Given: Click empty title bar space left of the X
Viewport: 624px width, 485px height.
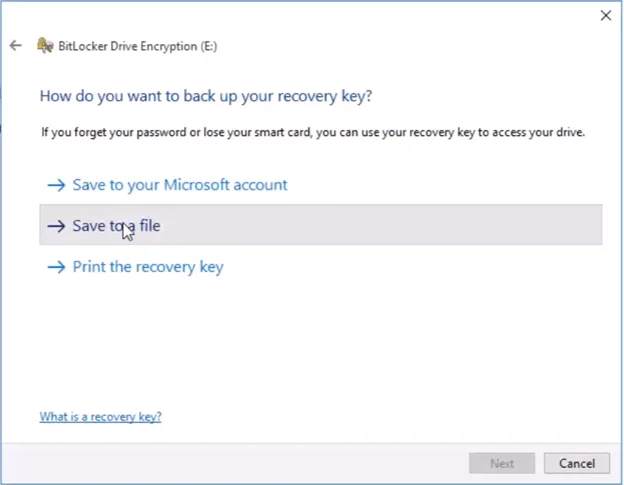Looking at the screenshot, I should (x=400, y=16).
